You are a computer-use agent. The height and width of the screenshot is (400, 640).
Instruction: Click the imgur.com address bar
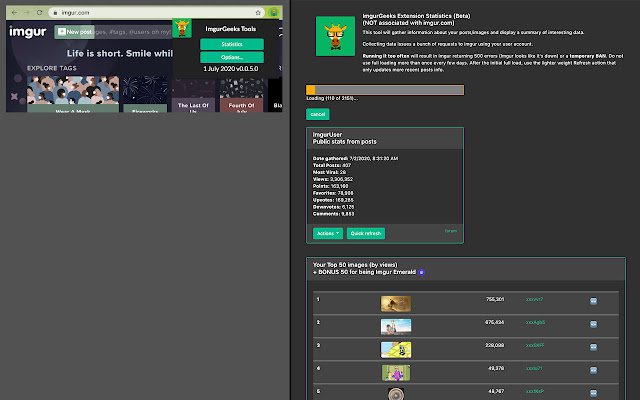coord(157,13)
